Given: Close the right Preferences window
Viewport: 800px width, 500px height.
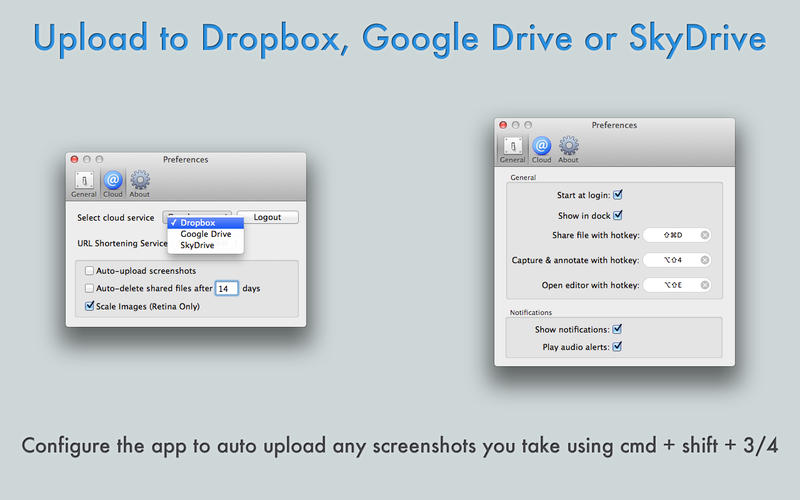Looking at the screenshot, I should [x=503, y=125].
